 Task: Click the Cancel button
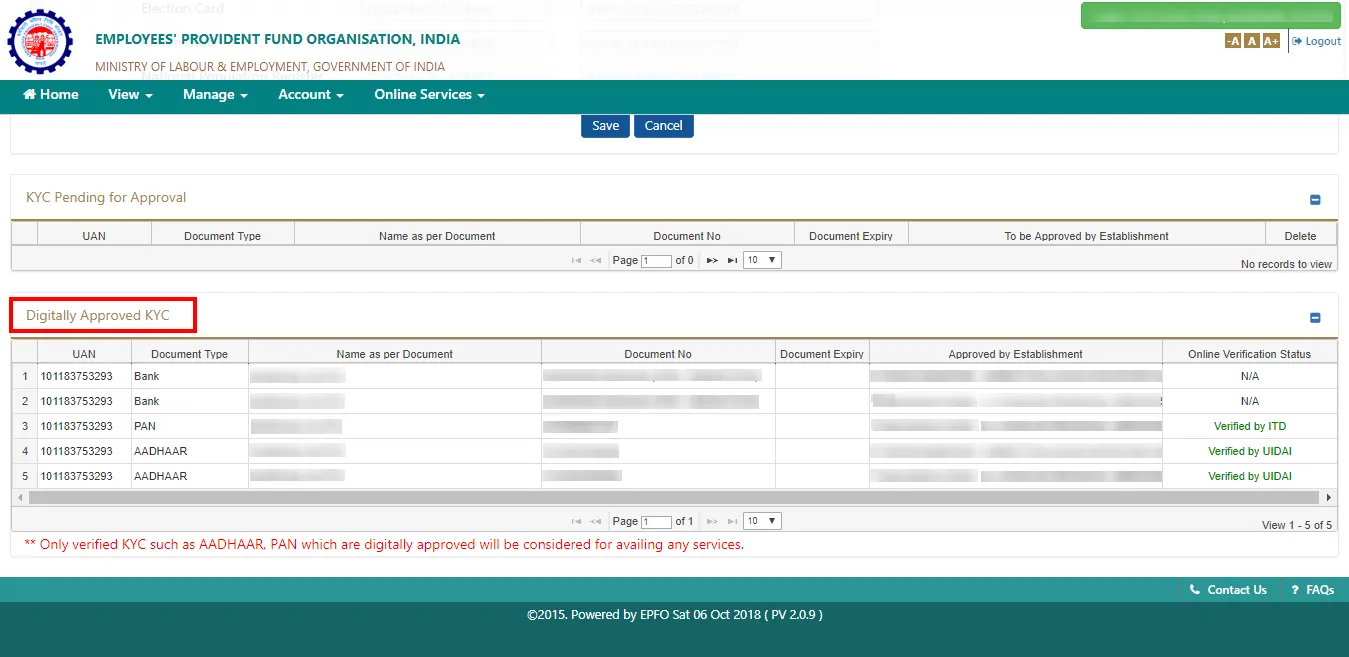point(663,126)
